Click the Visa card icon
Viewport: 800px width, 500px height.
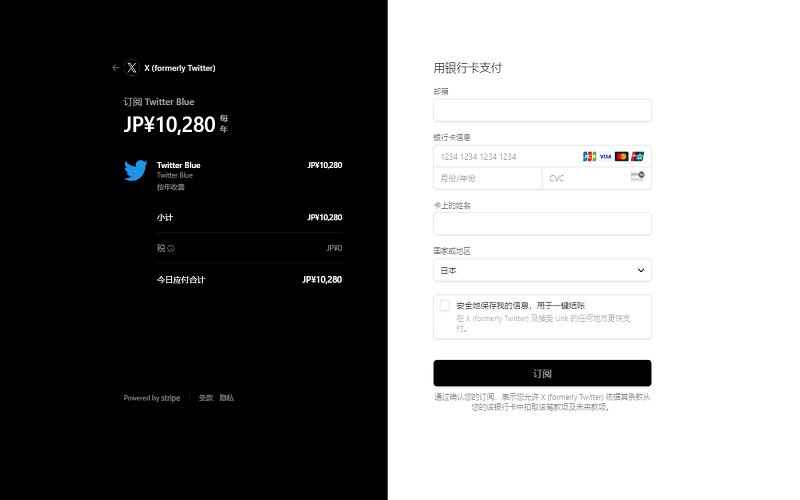click(x=605, y=157)
